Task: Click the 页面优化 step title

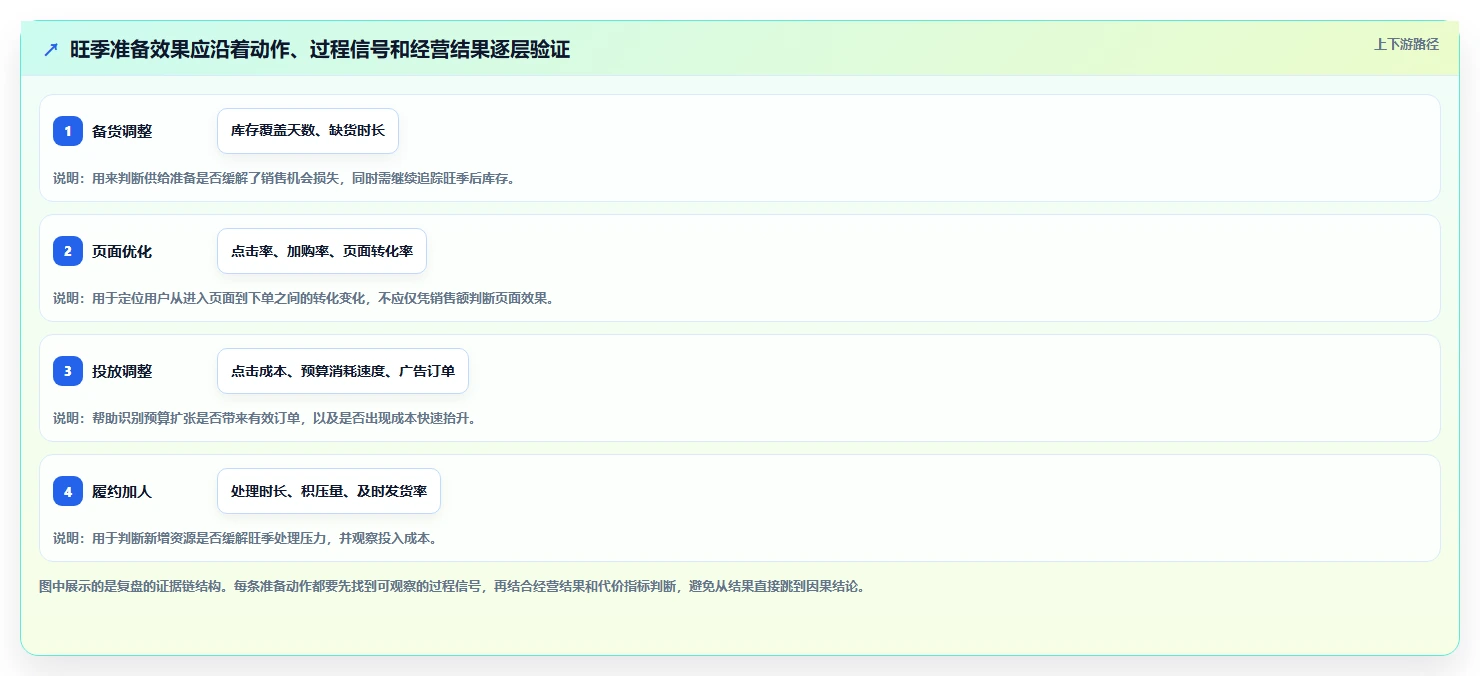Action: pos(122,251)
